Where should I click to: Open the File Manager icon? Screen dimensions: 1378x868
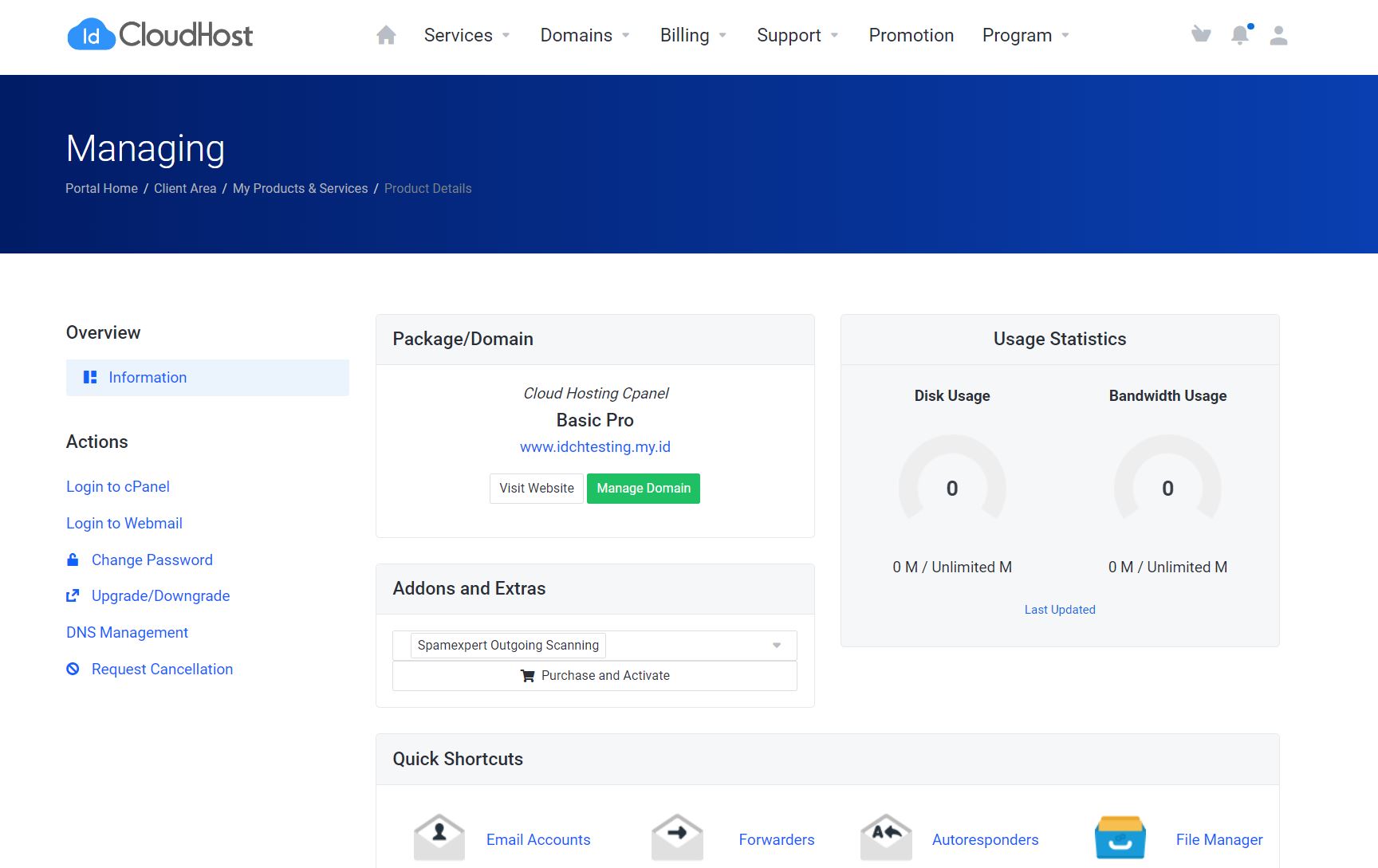(1120, 836)
